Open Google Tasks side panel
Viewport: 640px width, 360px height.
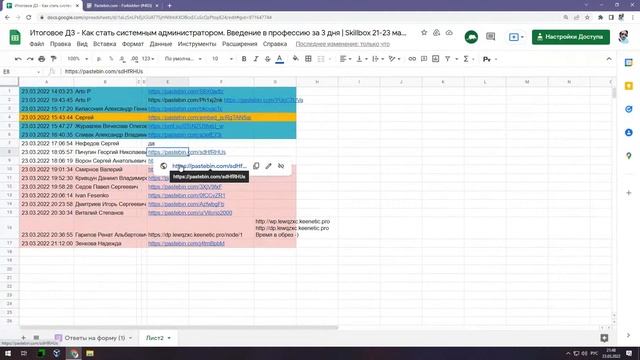[x=629, y=109]
